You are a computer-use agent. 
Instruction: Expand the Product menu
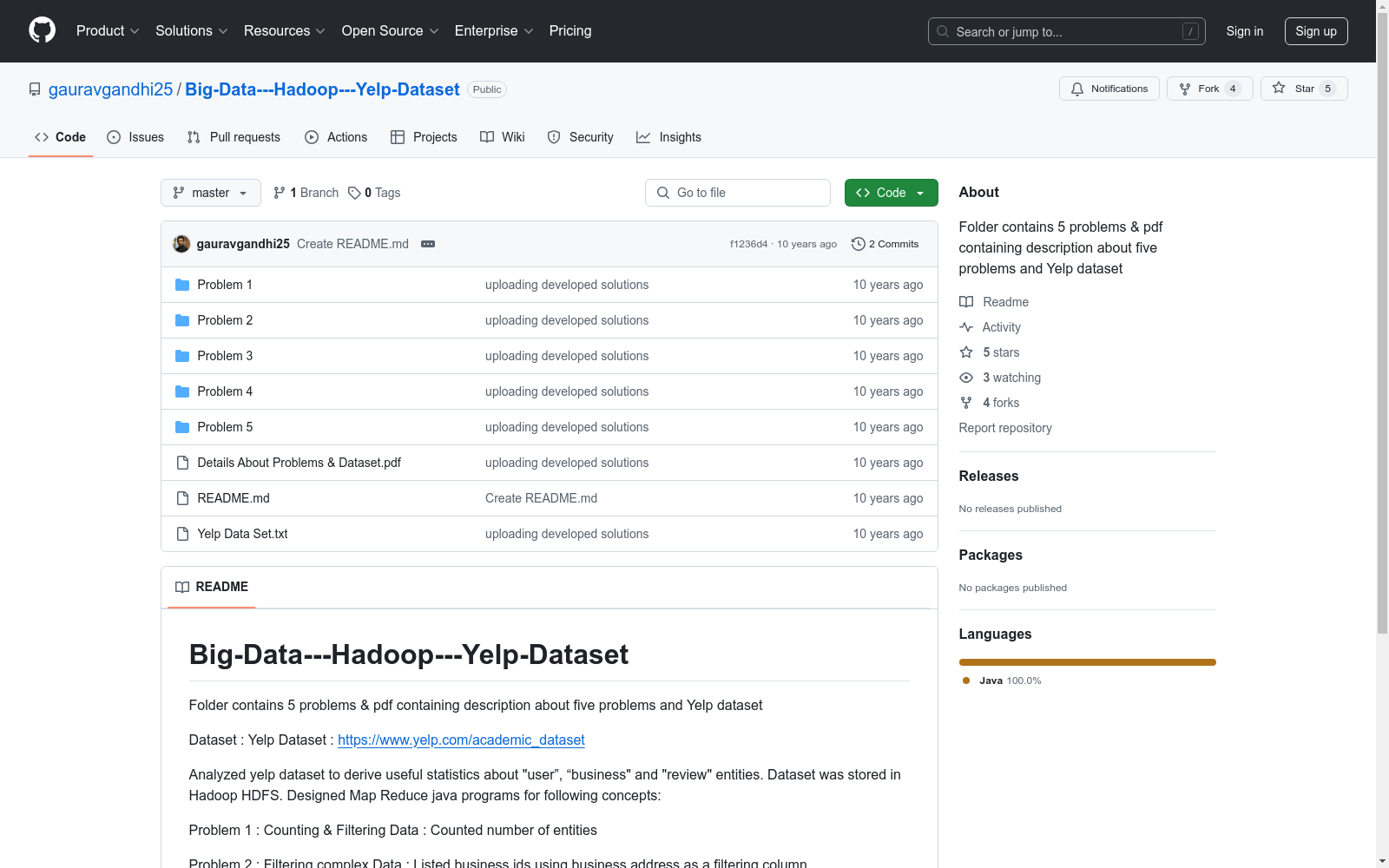coord(108,31)
